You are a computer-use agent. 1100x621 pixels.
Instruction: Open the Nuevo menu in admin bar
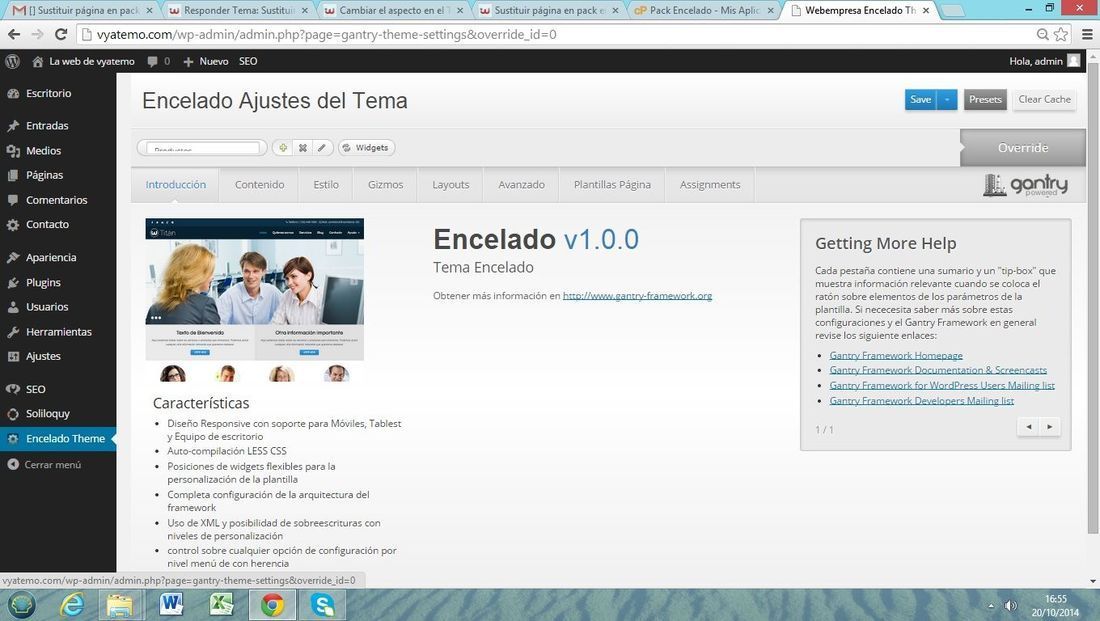[x=206, y=62]
